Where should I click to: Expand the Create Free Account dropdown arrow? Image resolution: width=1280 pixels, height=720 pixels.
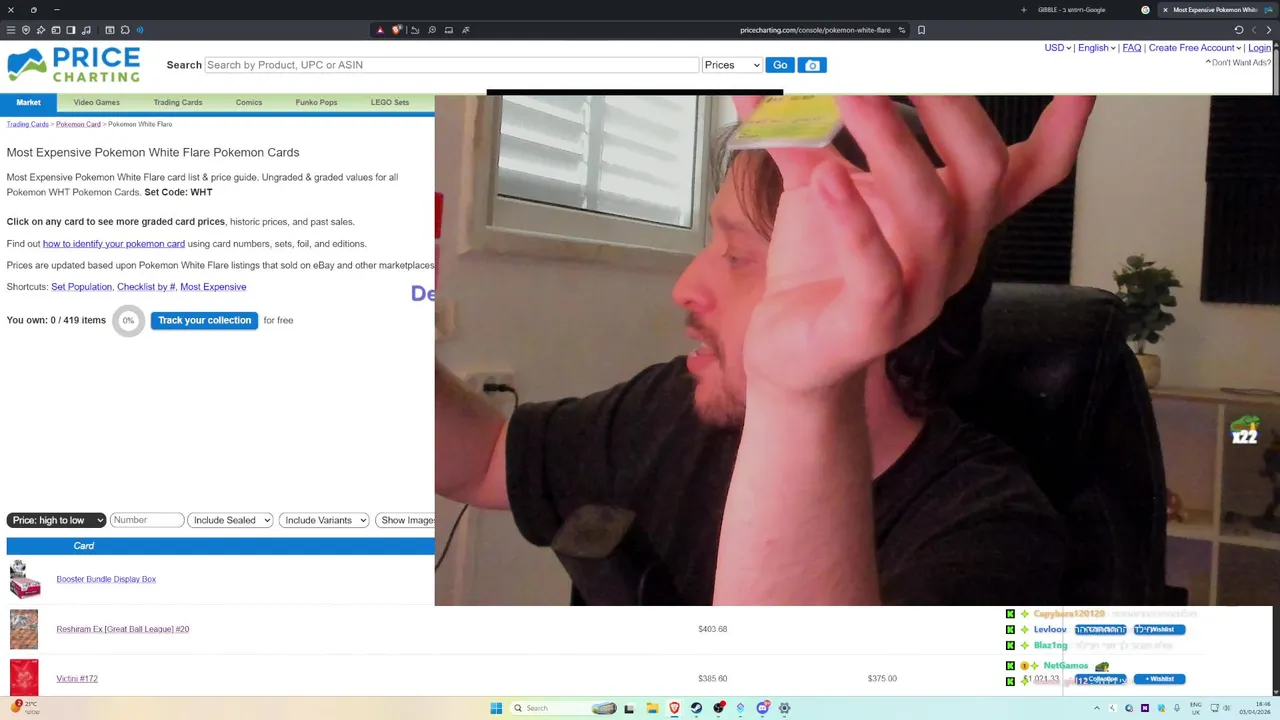[1238, 48]
